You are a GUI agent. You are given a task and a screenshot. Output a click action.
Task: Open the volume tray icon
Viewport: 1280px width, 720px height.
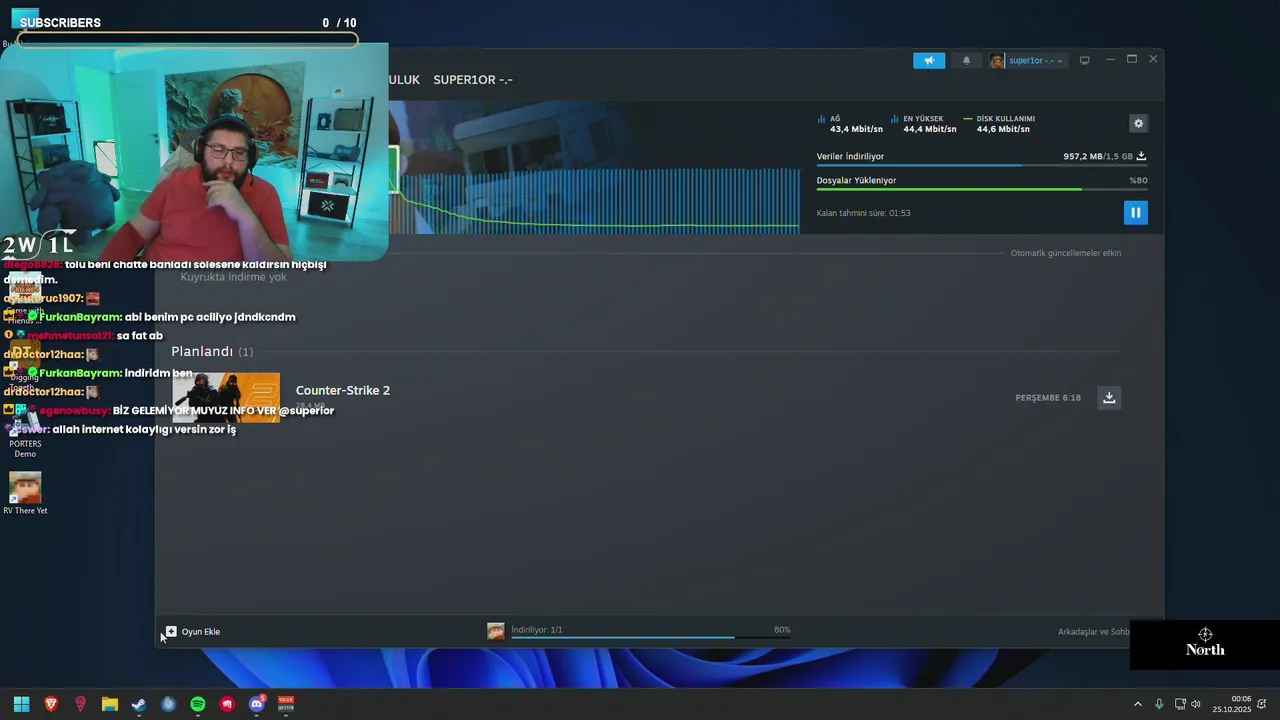click(x=1195, y=704)
